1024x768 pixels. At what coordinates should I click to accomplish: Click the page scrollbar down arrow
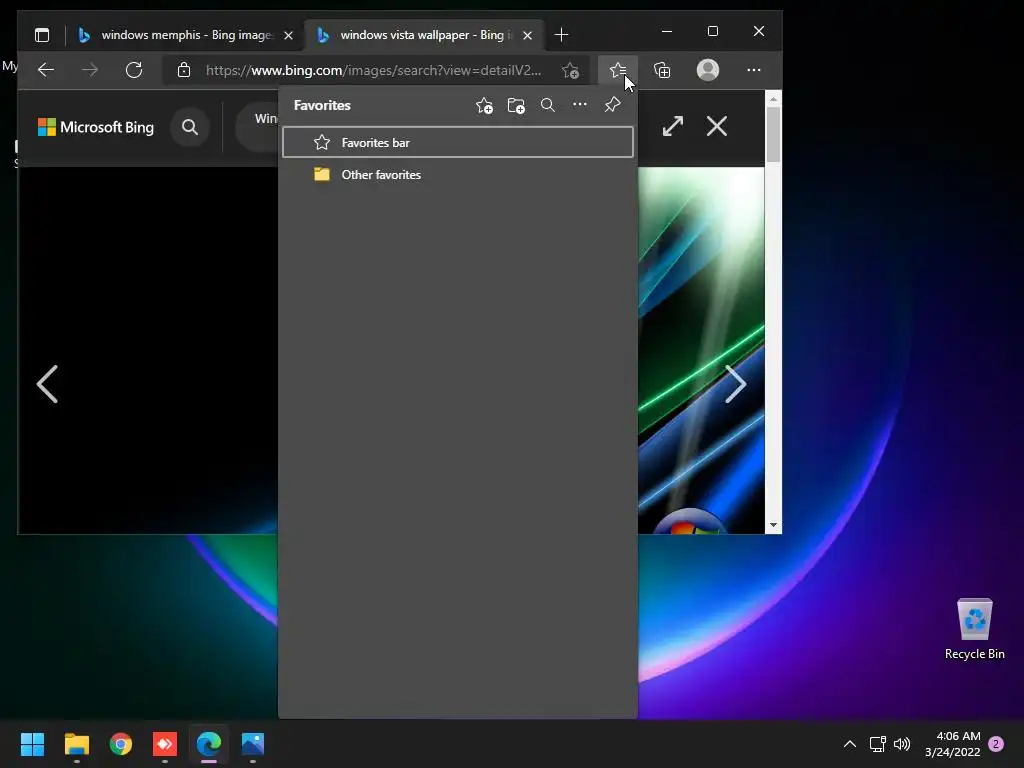[773, 525]
